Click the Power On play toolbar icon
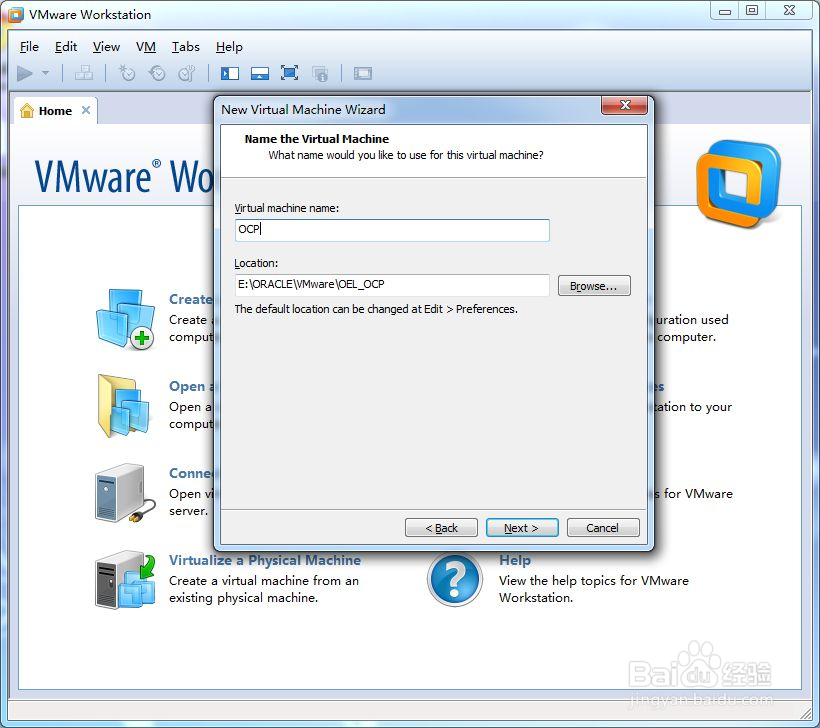The width and height of the screenshot is (820, 728). coord(25,74)
